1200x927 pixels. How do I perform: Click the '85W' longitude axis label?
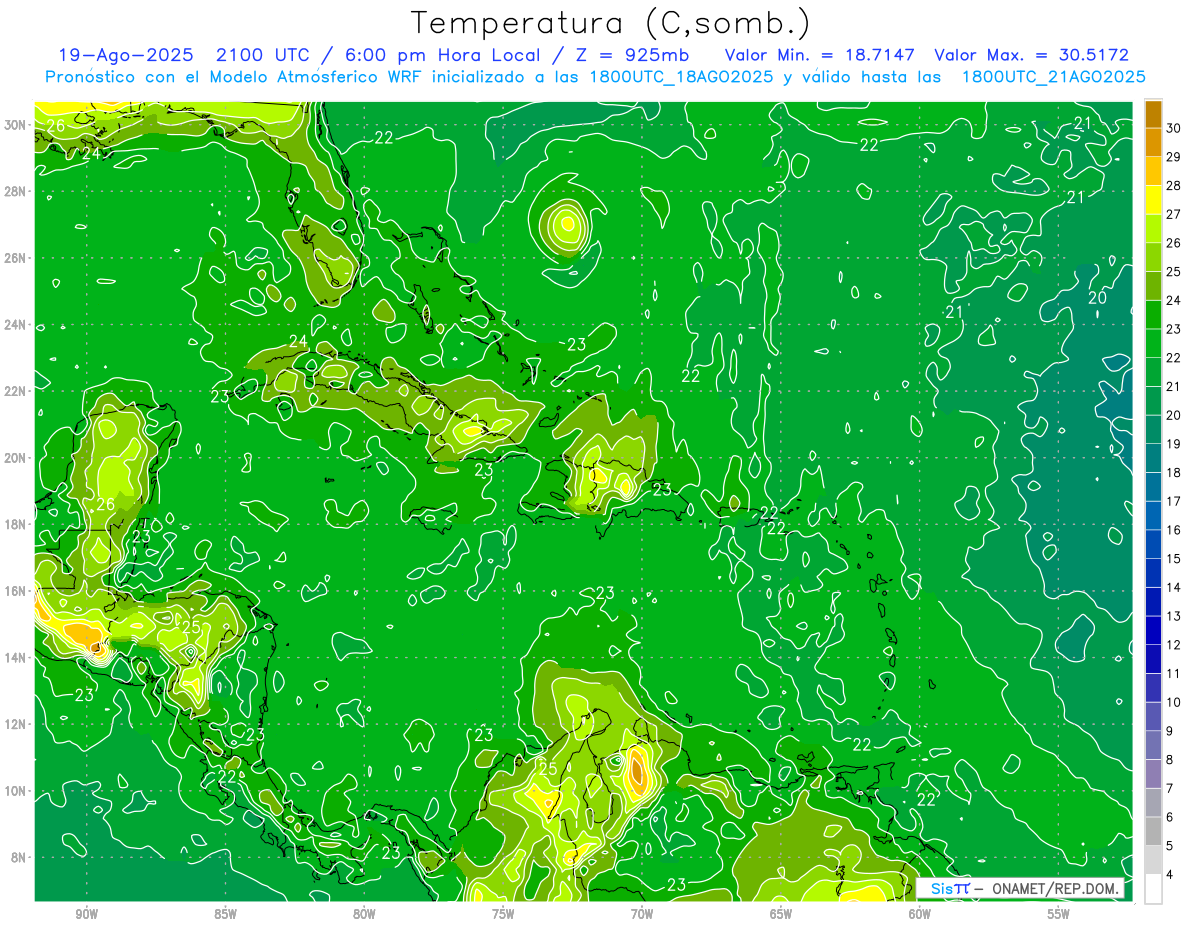click(x=225, y=914)
